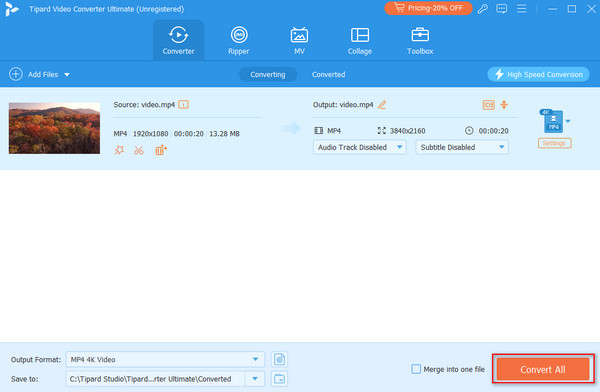The image size is (600, 392).
Task: Open the Audio Track Disabled dropdown
Action: tap(360, 147)
